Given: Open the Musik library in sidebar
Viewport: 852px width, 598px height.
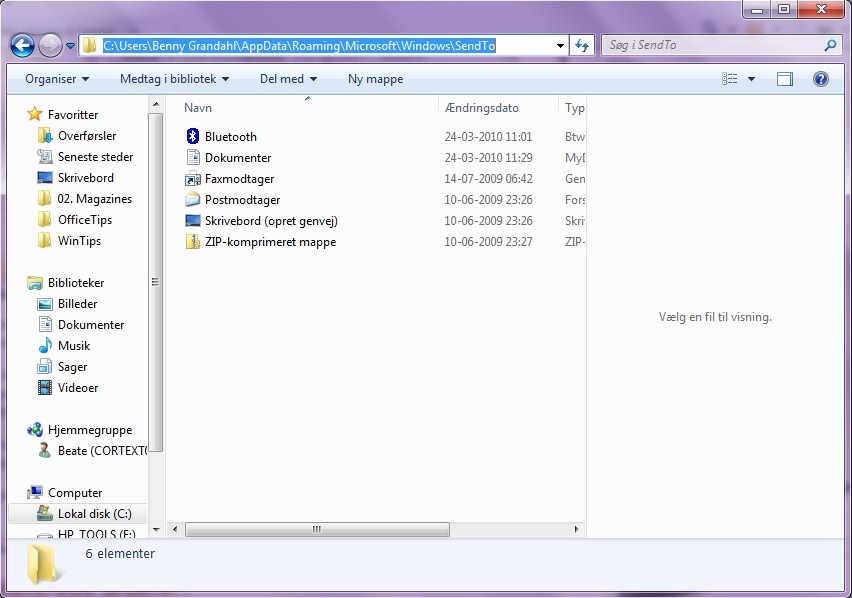Looking at the screenshot, I should [x=74, y=346].
